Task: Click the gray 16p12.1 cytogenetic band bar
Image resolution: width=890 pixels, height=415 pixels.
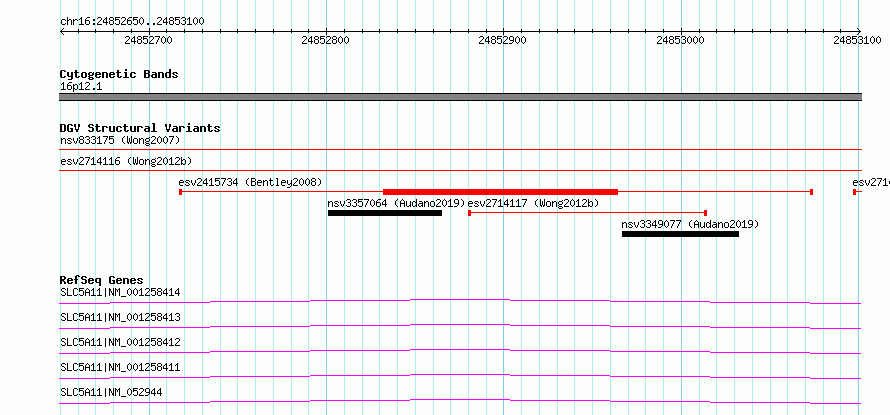Action: pyautogui.click(x=460, y=97)
